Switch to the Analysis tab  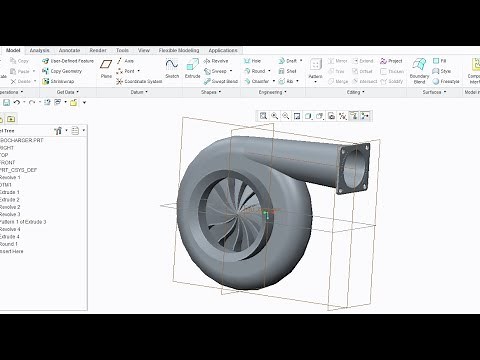click(39, 50)
